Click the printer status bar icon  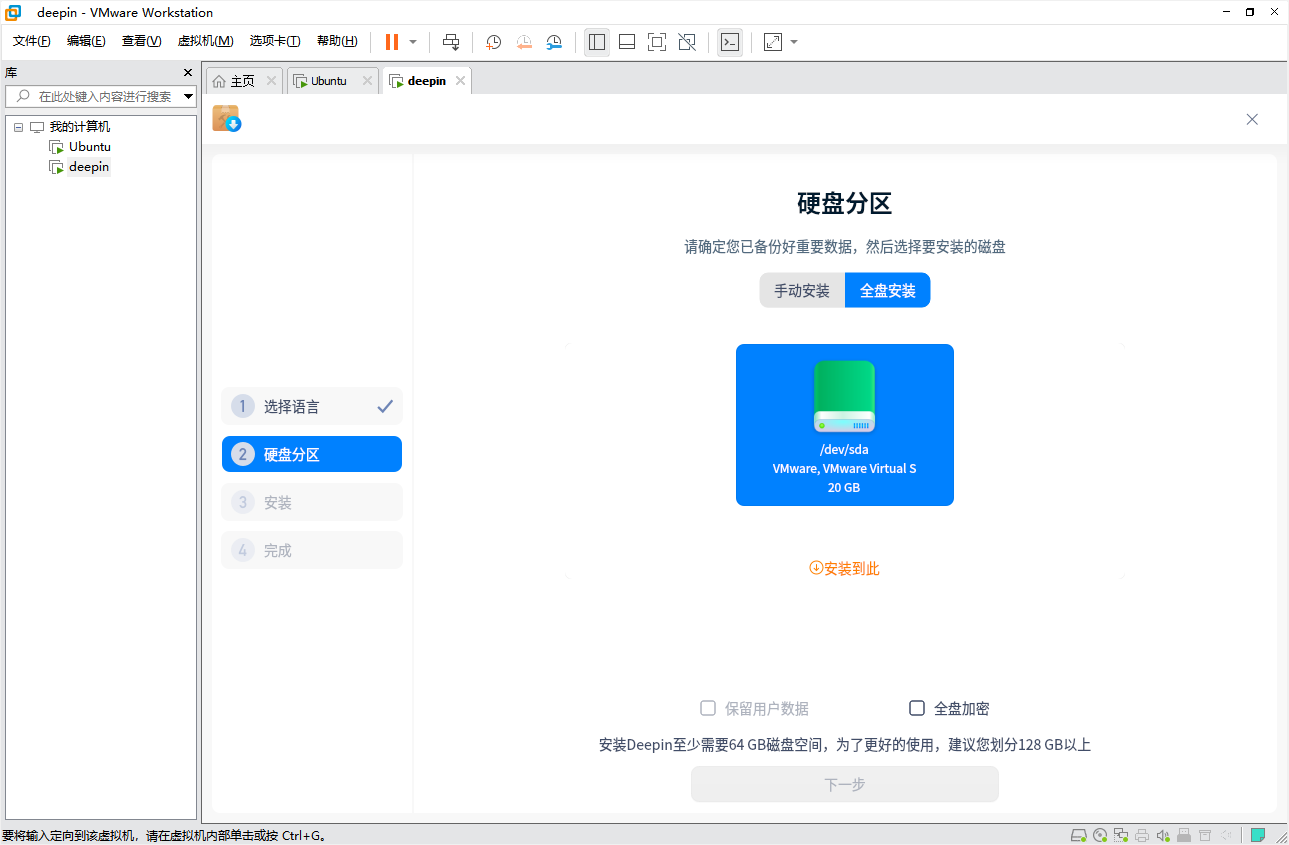pos(1142,835)
